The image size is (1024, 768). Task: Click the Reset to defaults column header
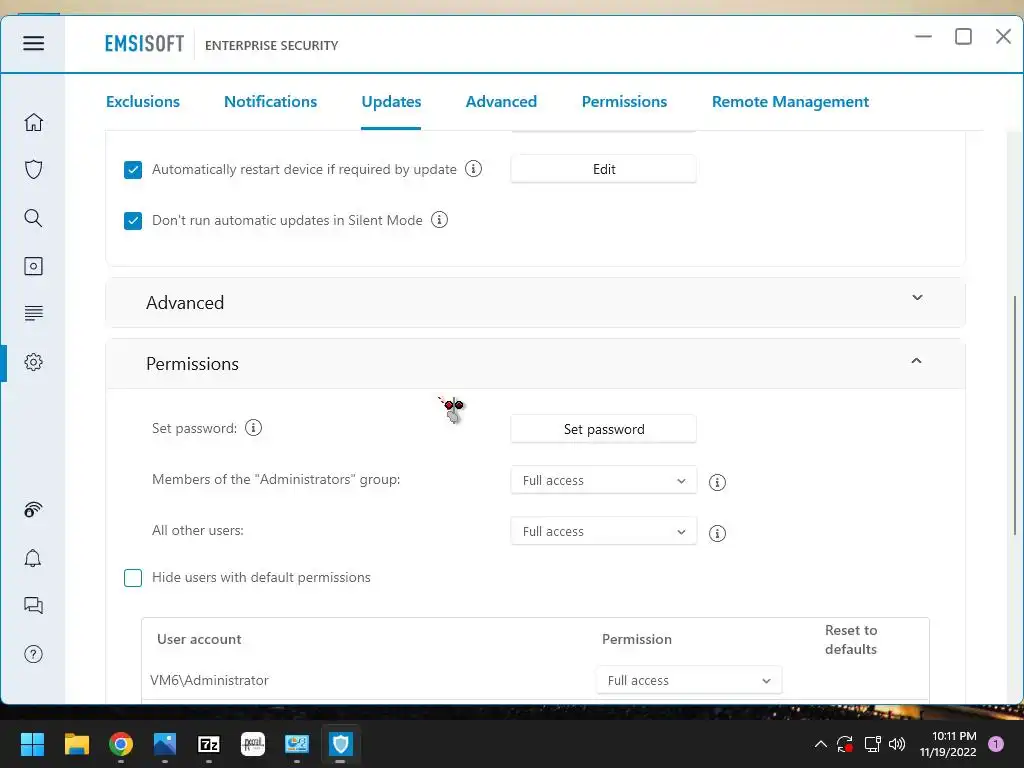pyautogui.click(x=851, y=639)
